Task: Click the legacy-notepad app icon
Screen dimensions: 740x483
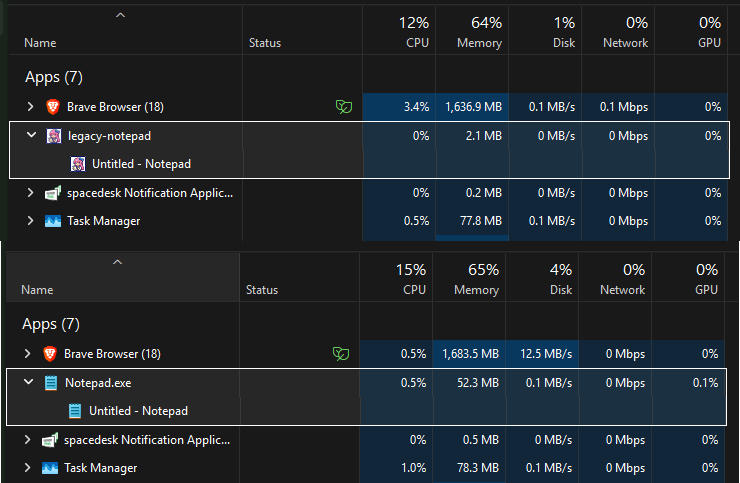Action: point(54,135)
